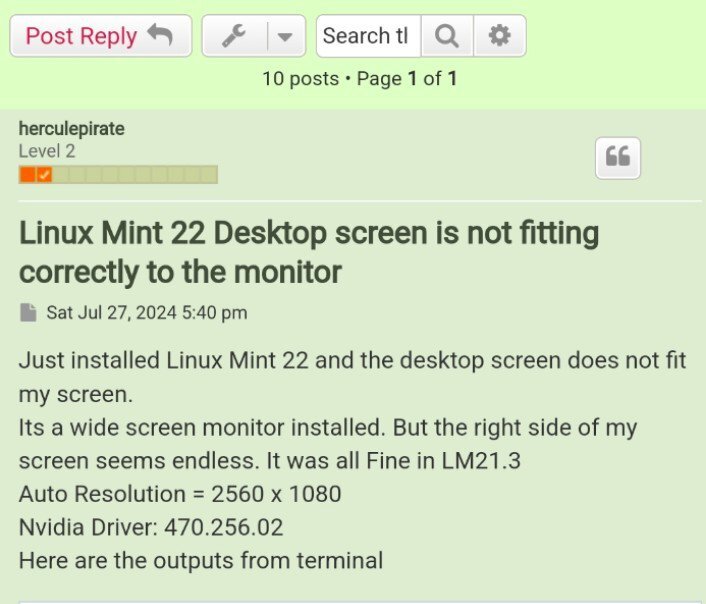706x604 pixels.
Task: Click the Page 1 of 1 pagination text
Action: pos(407,79)
